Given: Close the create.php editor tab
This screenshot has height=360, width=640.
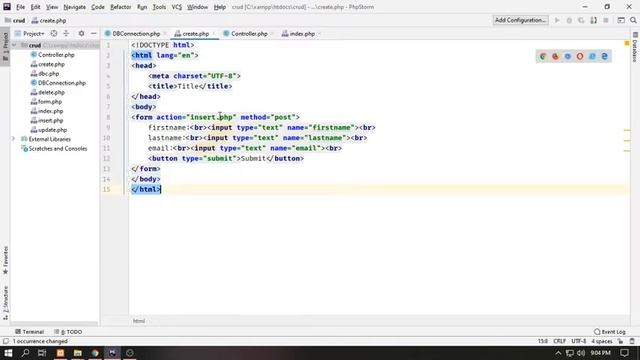Looking at the screenshot, I should pos(214,34).
